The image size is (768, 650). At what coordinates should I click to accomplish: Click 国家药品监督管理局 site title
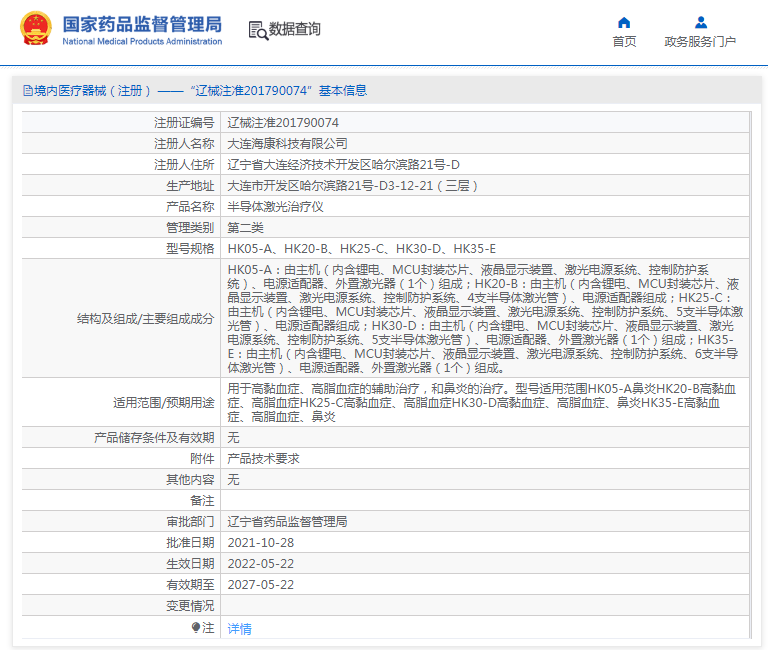pyautogui.click(x=142, y=24)
